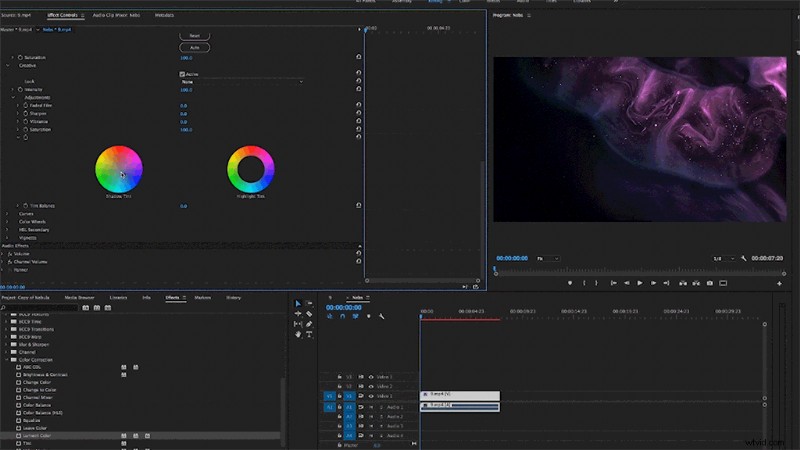Step forward one frame in the Program monitor
This screenshot has height=450, width=800.
pos(653,283)
